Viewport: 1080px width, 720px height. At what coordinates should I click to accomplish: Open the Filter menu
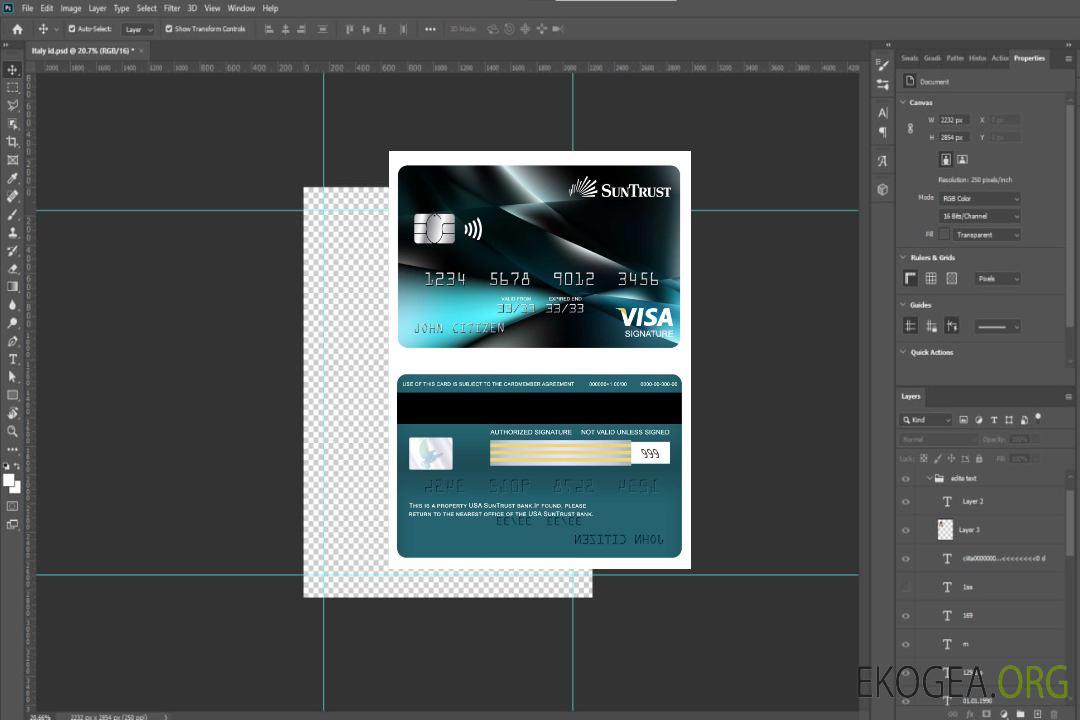pyautogui.click(x=172, y=8)
